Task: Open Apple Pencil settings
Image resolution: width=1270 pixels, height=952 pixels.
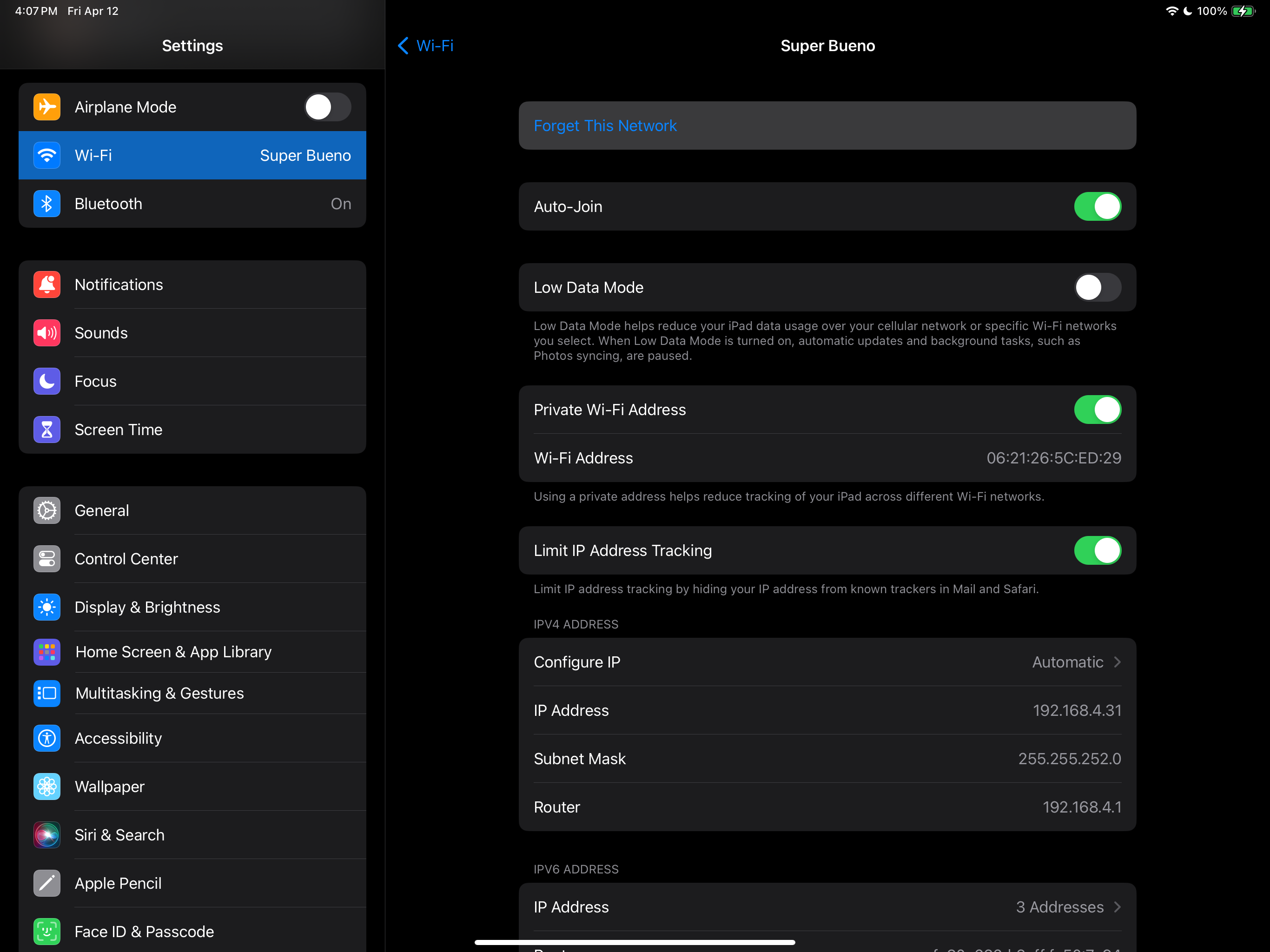Action: 192,883
